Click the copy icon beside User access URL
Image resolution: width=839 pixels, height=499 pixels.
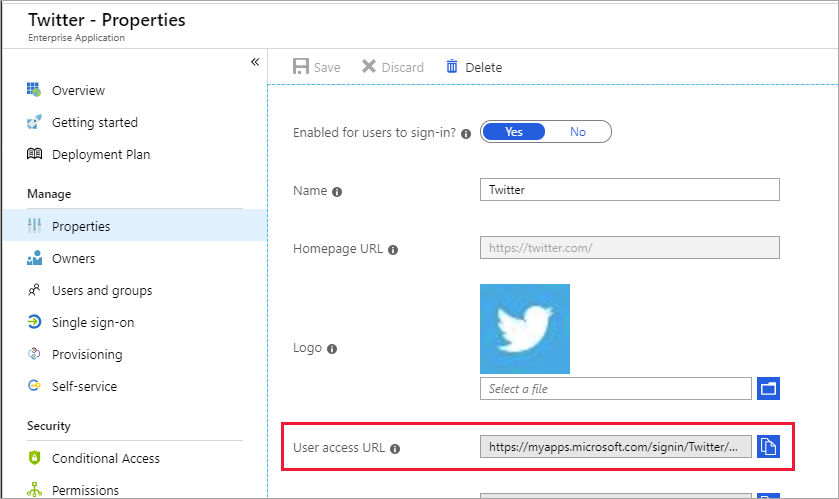768,446
